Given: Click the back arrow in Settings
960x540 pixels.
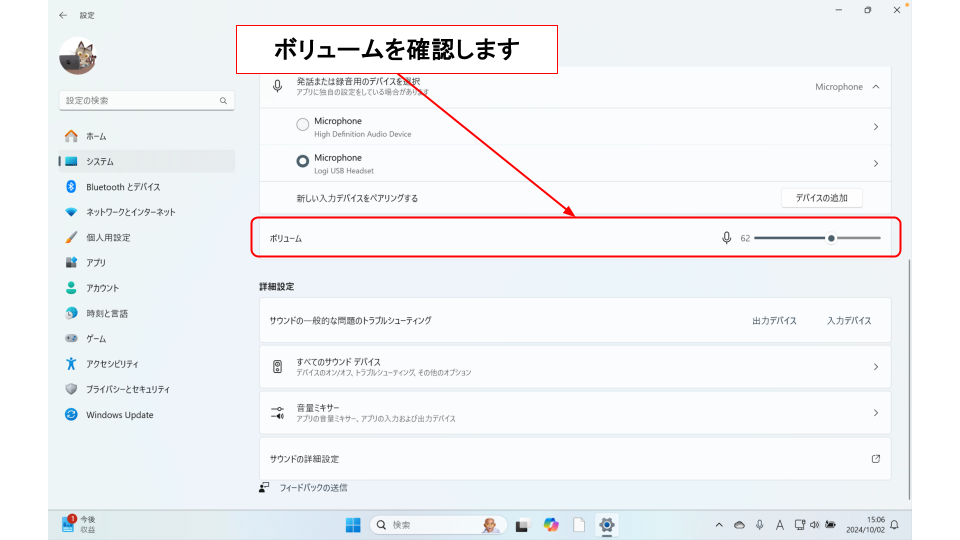Looking at the screenshot, I should (x=64, y=15).
